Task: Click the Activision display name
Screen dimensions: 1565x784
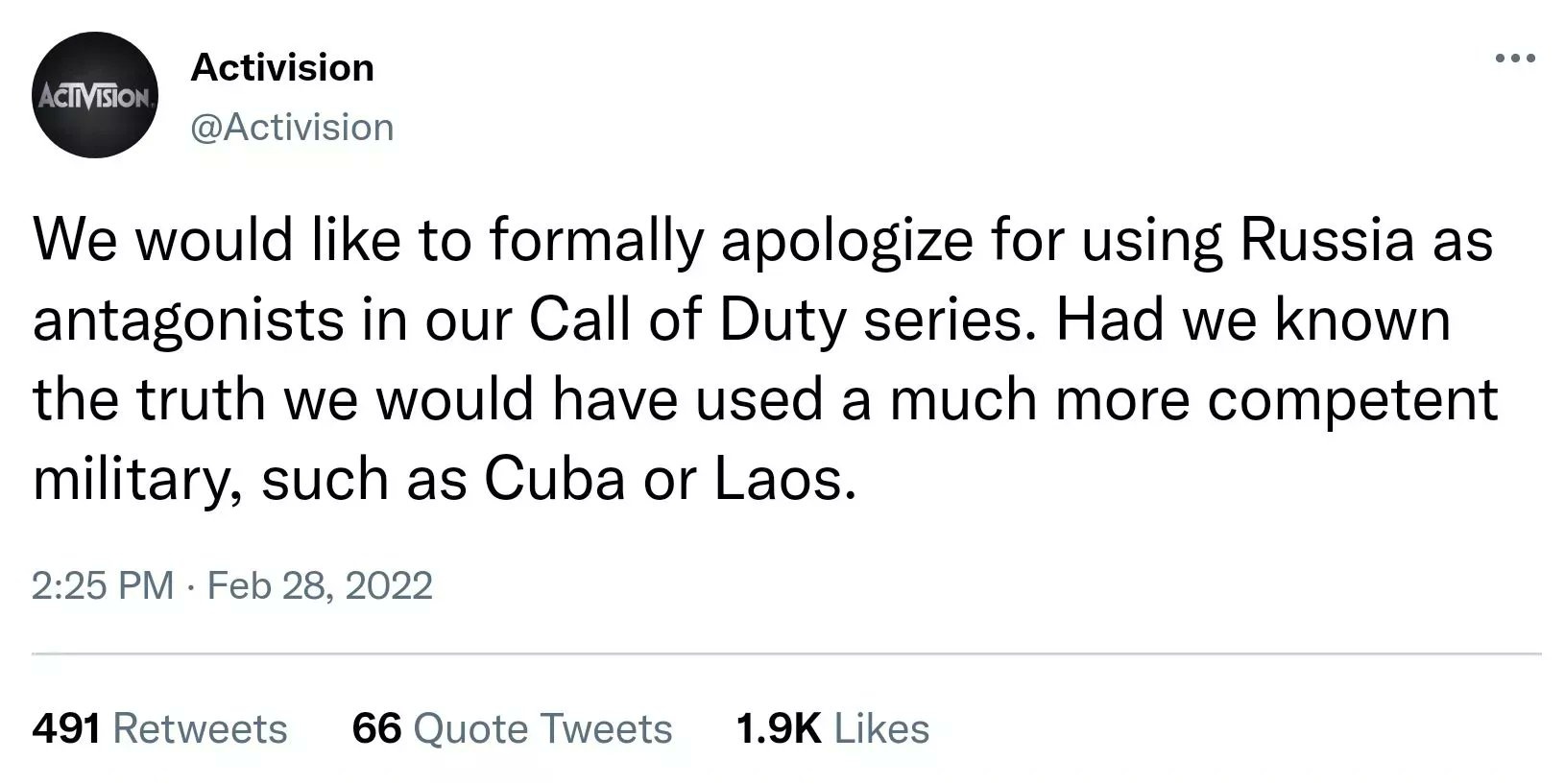Action: tap(282, 67)
